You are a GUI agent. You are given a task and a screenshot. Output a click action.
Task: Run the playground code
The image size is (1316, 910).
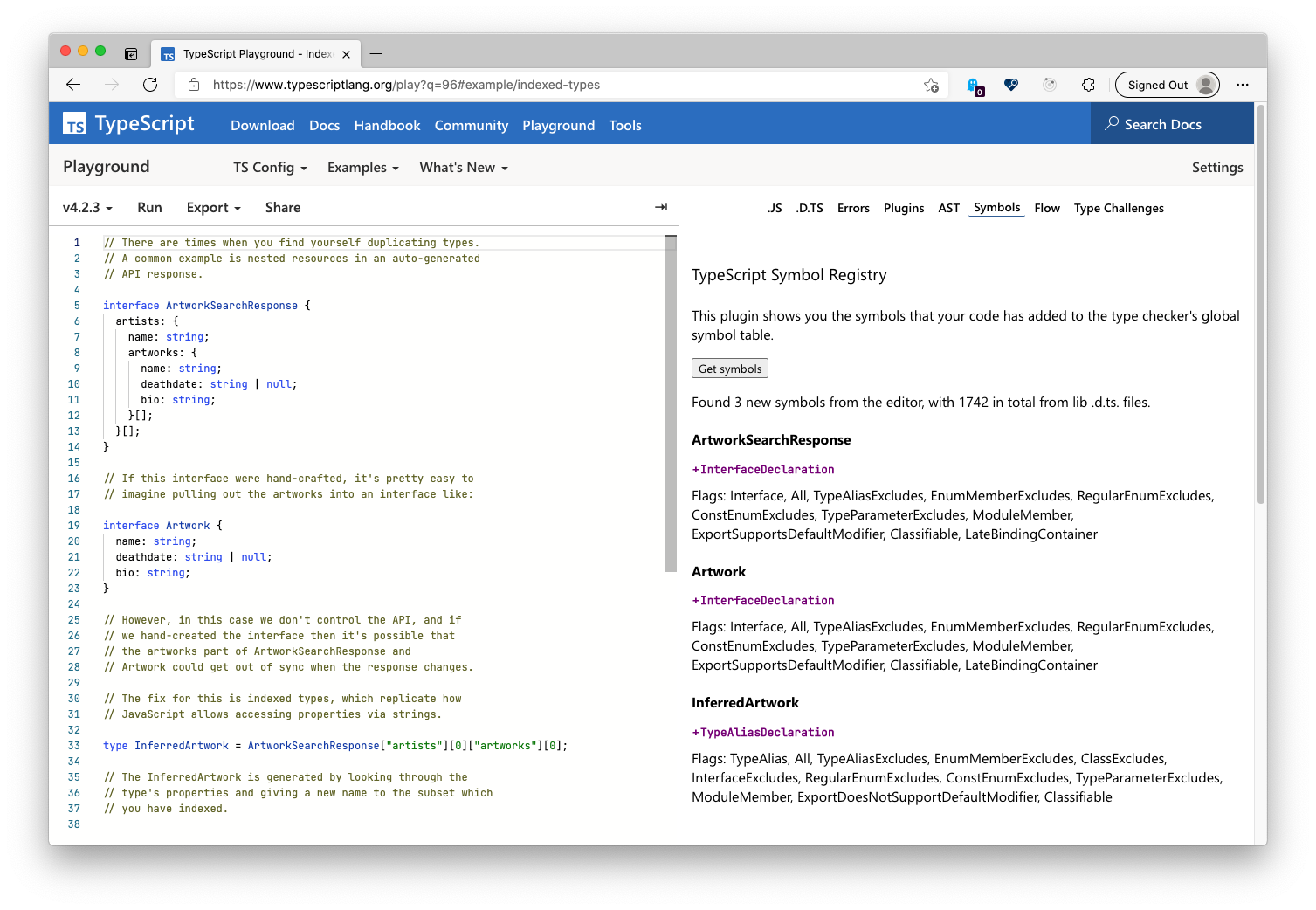tap(149, 208)
